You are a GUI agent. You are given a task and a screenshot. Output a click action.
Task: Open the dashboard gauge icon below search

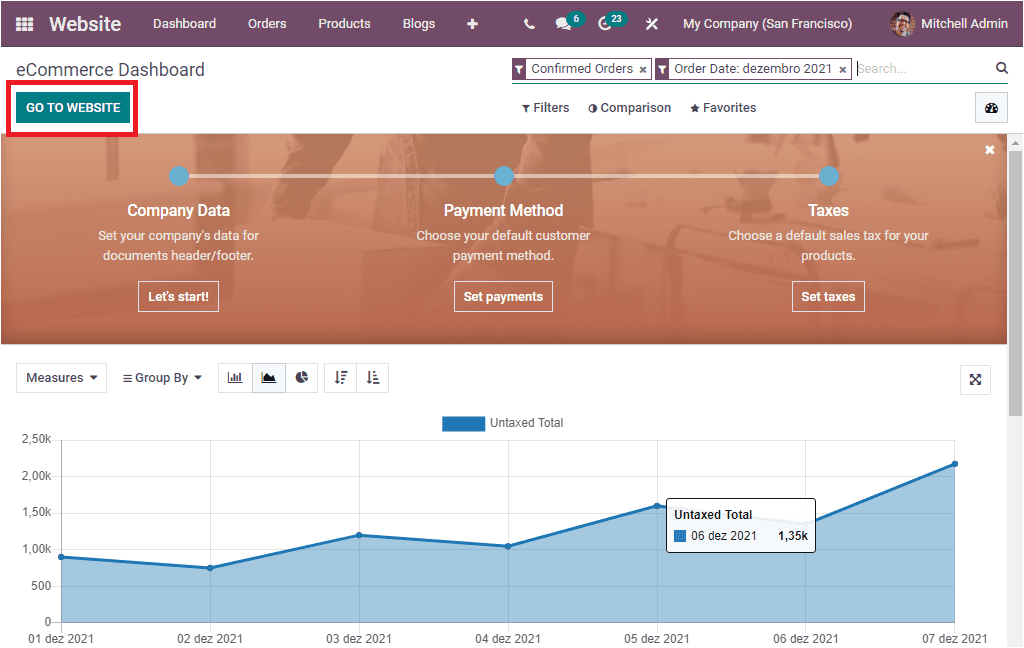(990, 107)
